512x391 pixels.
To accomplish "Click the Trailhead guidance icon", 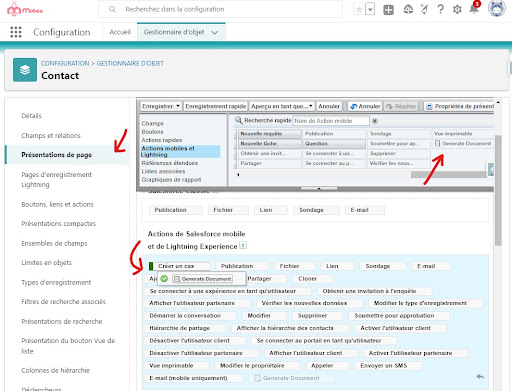I will pyautogui.click(x=408, y=9).
